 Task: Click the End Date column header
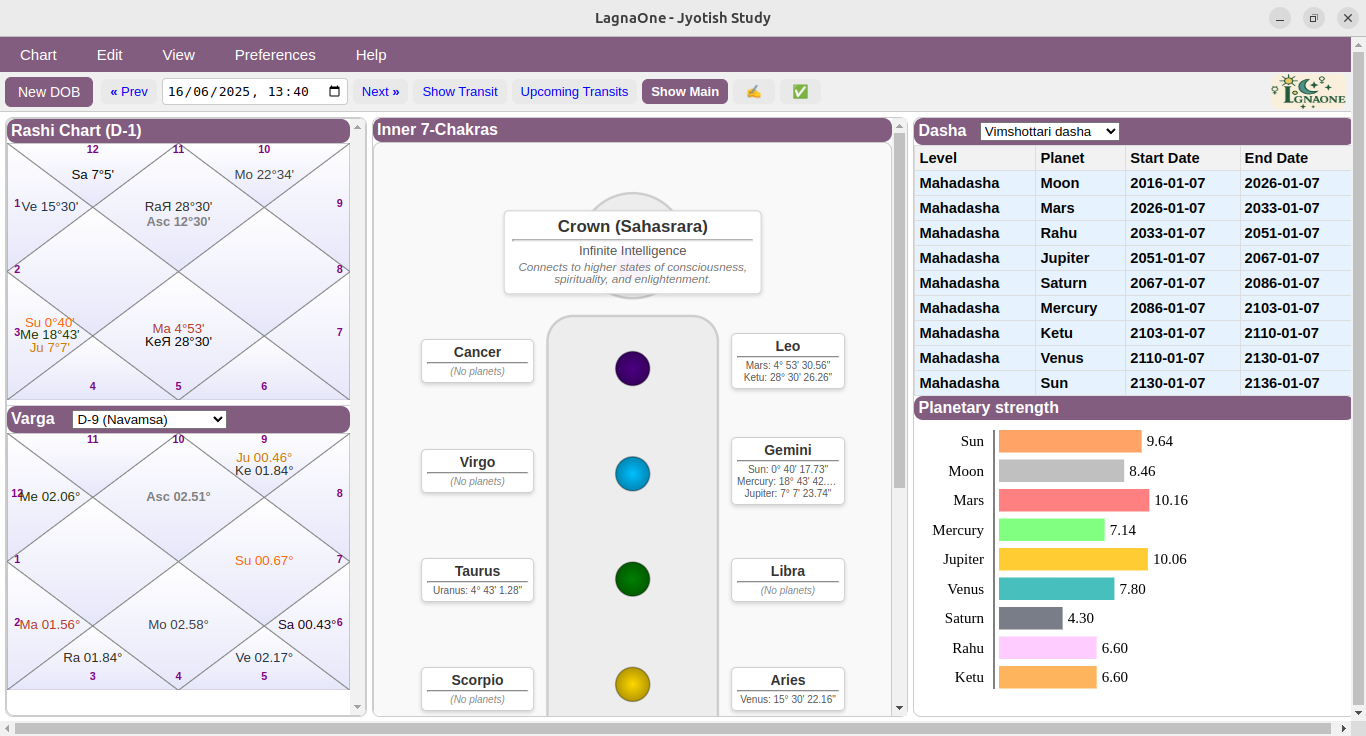click(x=1295, y=158)
